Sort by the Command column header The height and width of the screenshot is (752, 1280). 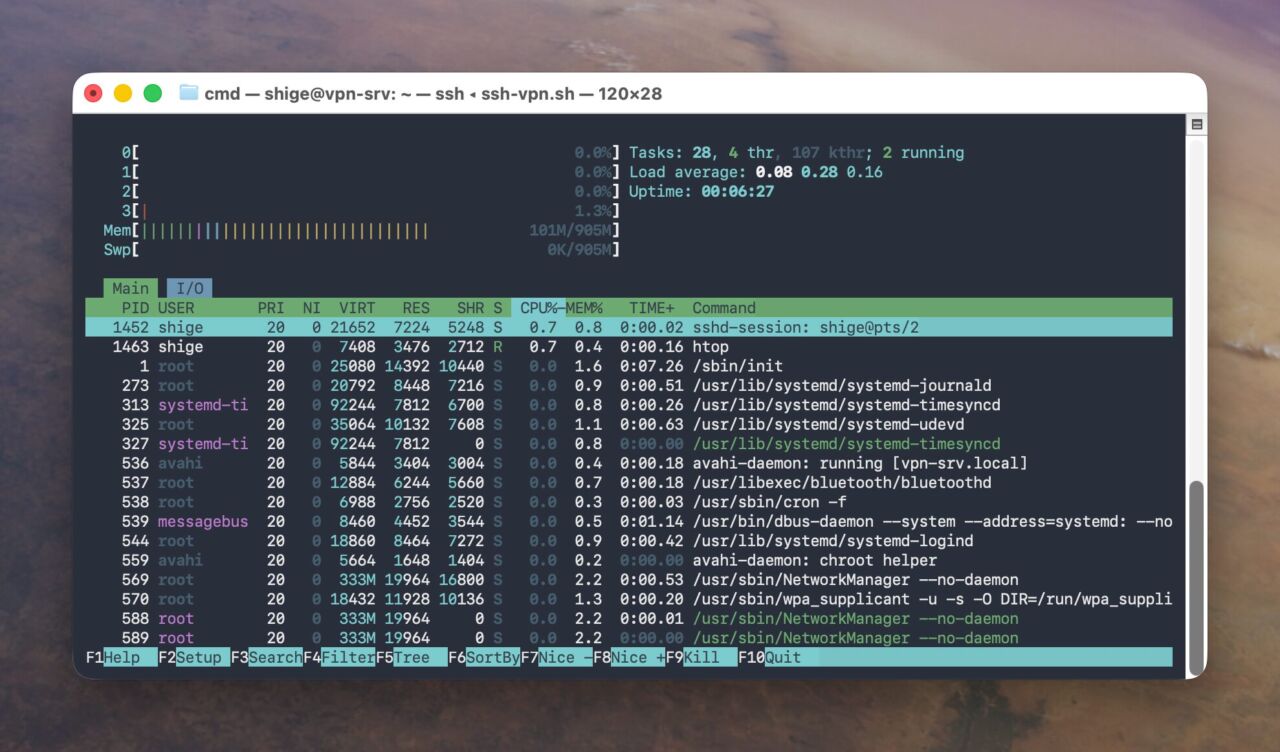click(x=724, y=308)
